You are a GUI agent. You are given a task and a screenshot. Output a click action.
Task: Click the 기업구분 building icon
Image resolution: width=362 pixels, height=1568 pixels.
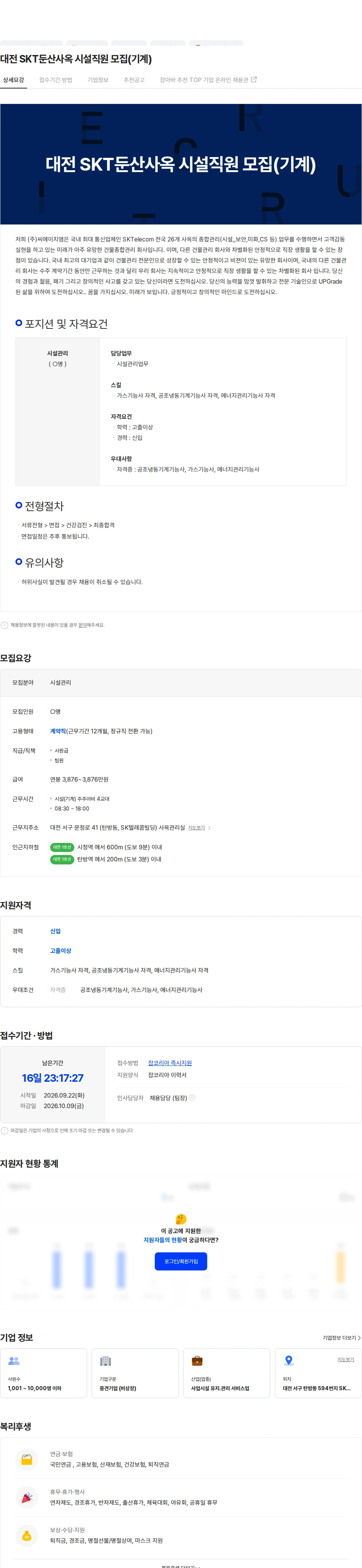(106, 1361)
